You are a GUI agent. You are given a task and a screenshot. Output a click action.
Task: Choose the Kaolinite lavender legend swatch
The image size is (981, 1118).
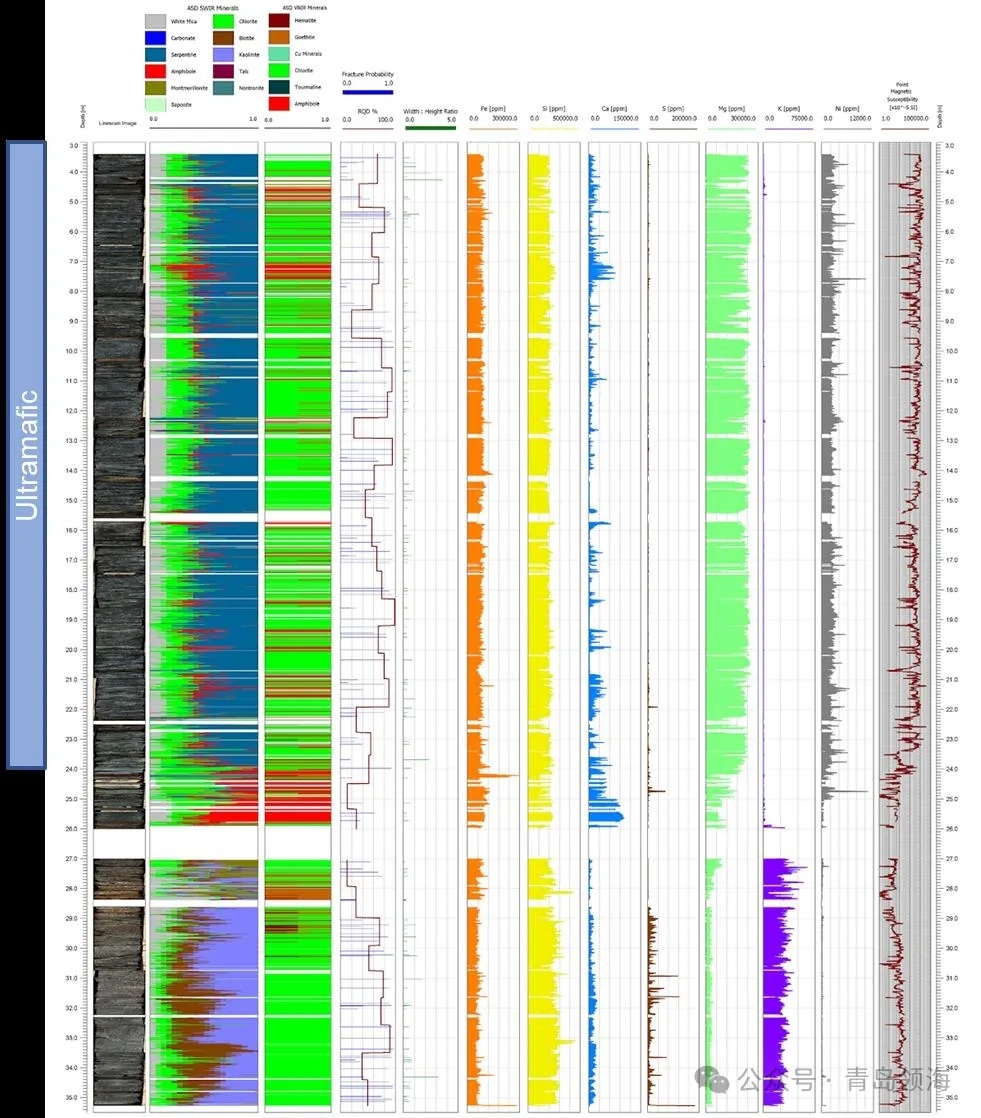(223, 54)
